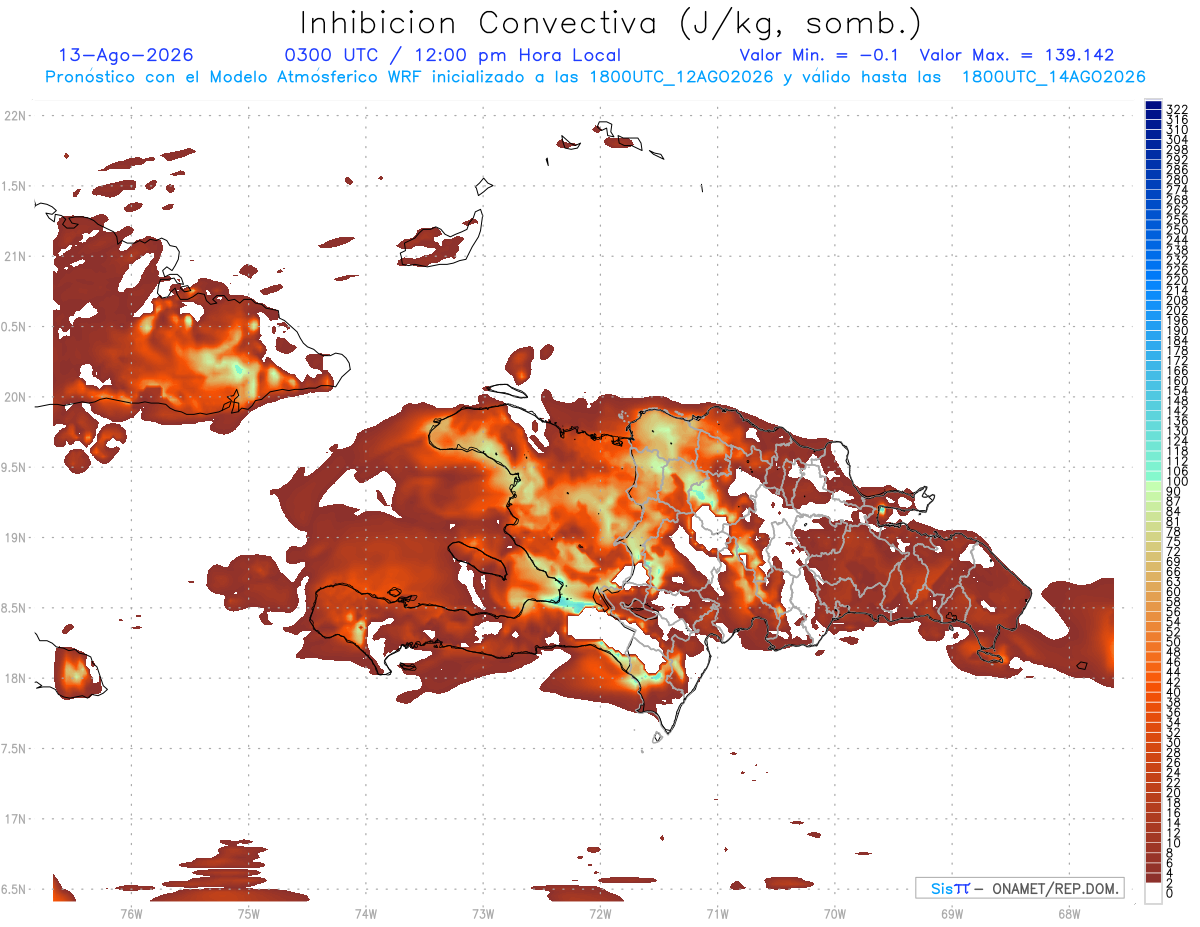
Task: Click the 'Valor Min. = -0.1' text
Action: [821, 55]
